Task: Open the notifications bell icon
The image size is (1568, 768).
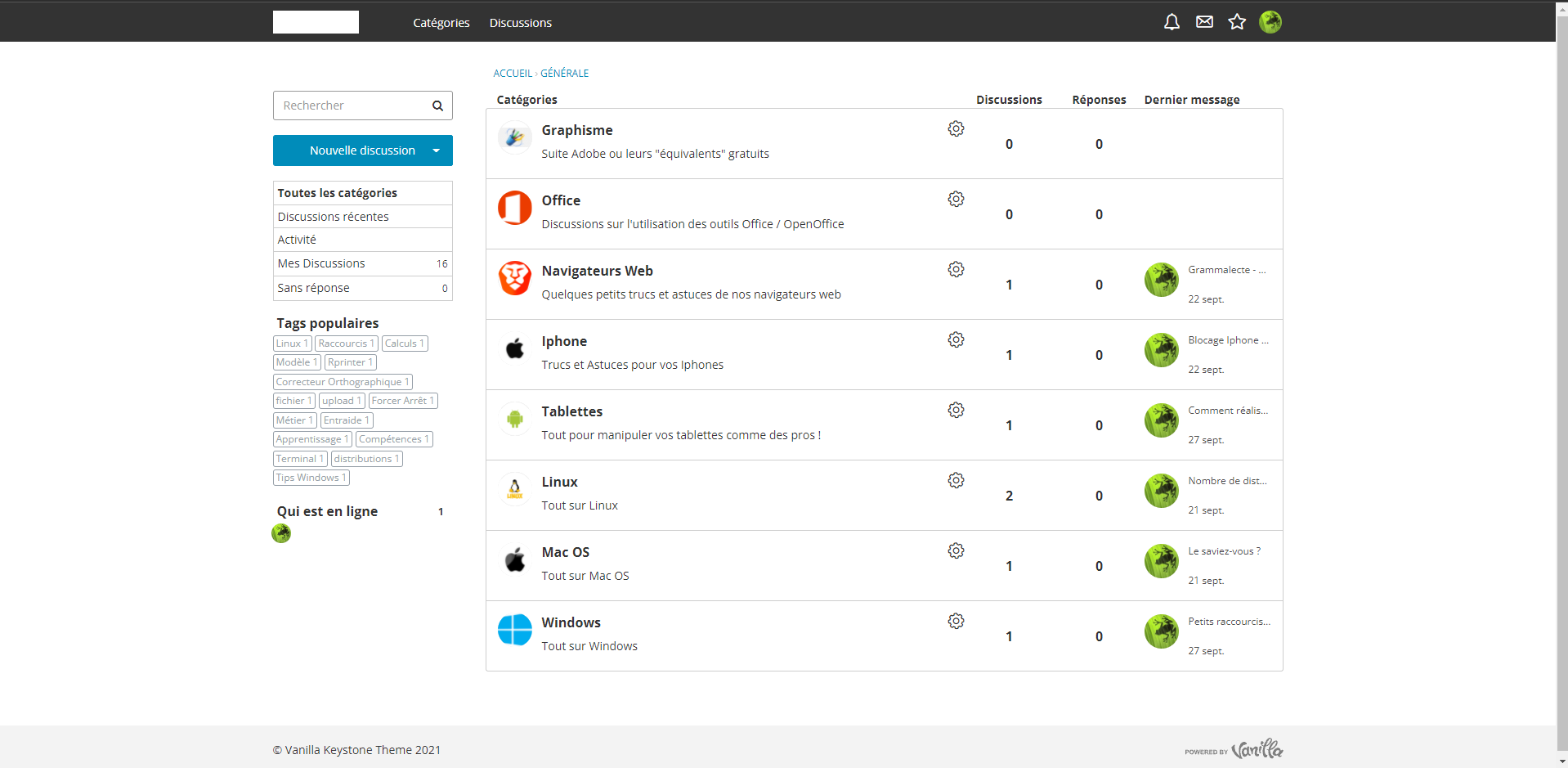Action: (x=1172, y=22)
